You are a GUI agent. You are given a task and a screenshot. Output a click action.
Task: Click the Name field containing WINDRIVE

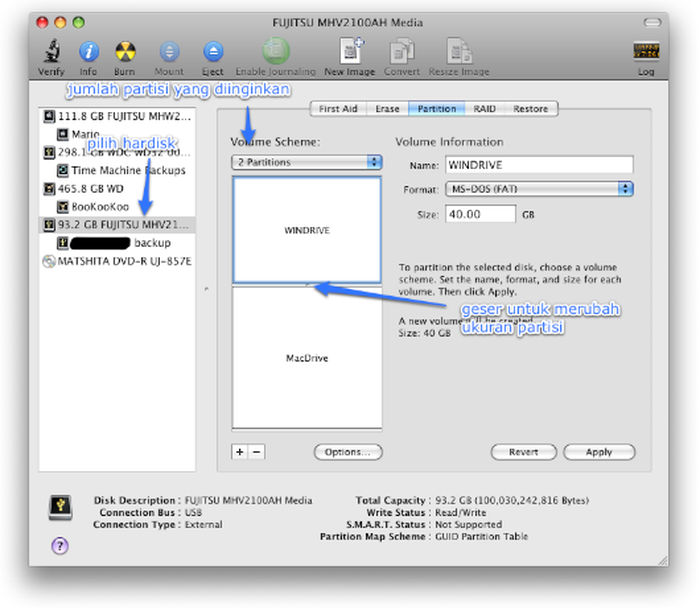tap(539, 165)
